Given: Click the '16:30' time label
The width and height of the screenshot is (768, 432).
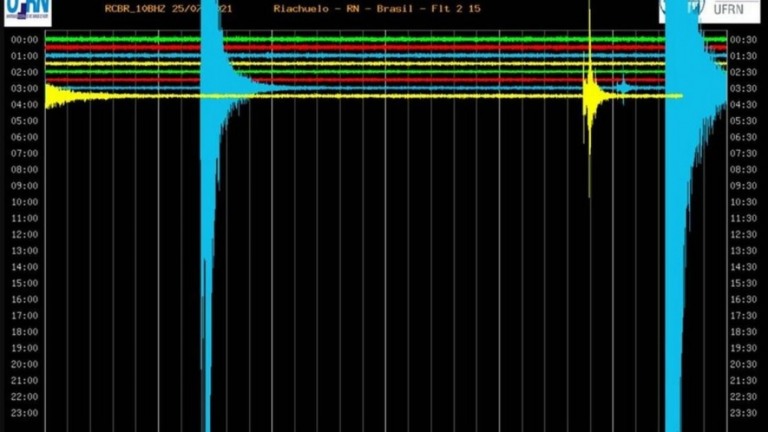Looking at the screenshot, I should pyautogui.click(x=744, y=299).
